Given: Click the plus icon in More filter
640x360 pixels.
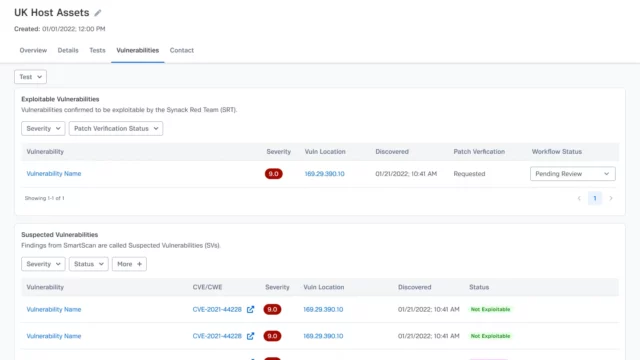Looking at the screenshot, I should [139, 264].
